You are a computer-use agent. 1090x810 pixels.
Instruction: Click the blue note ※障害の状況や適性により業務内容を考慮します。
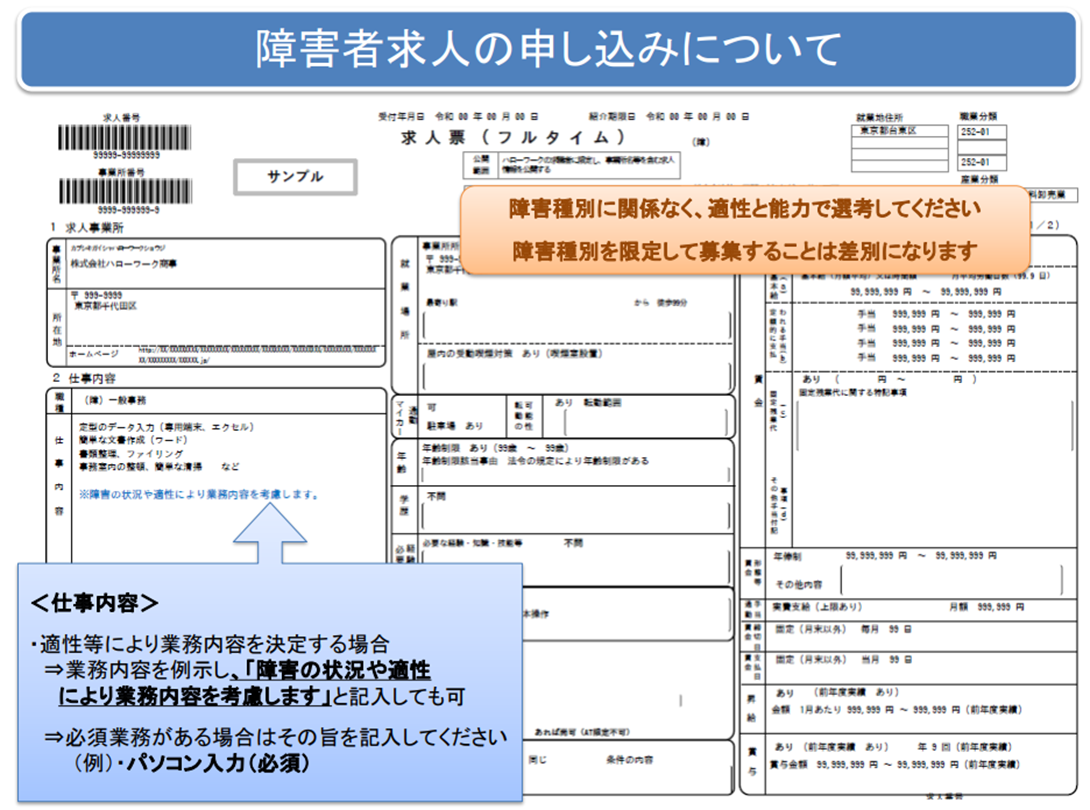tap(200, 494)
